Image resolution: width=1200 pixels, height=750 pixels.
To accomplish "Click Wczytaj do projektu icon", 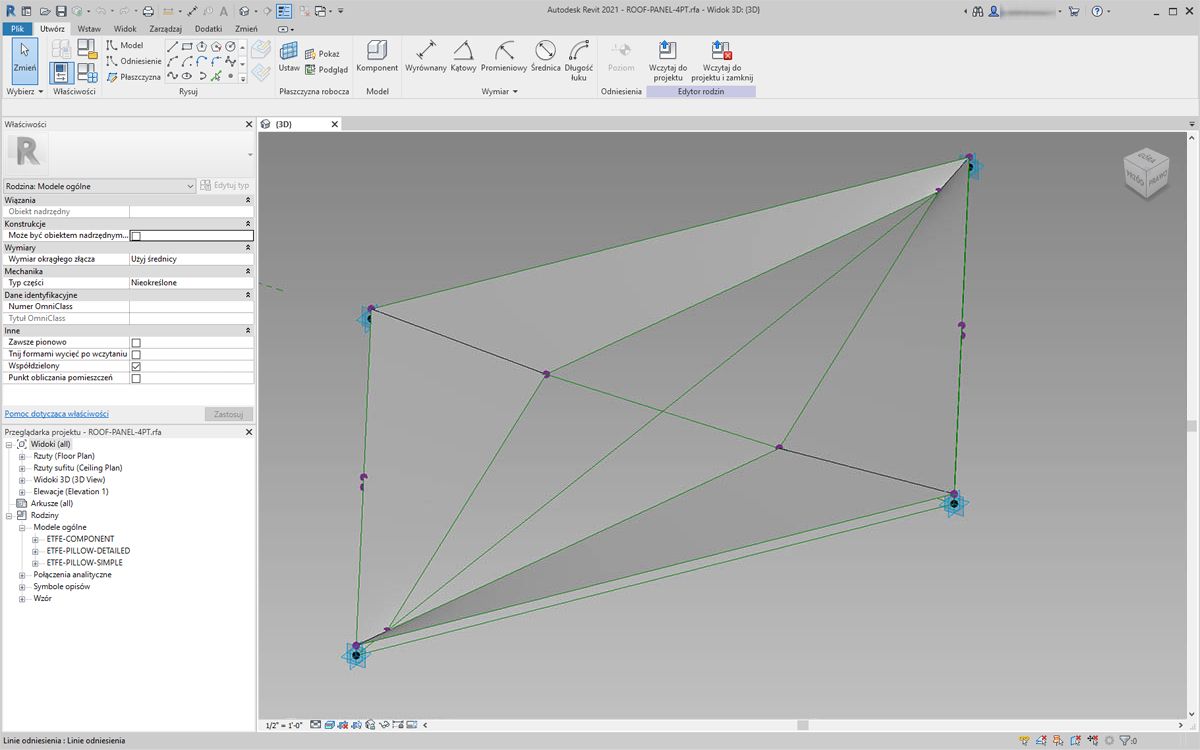I will (x=667, y=60).
